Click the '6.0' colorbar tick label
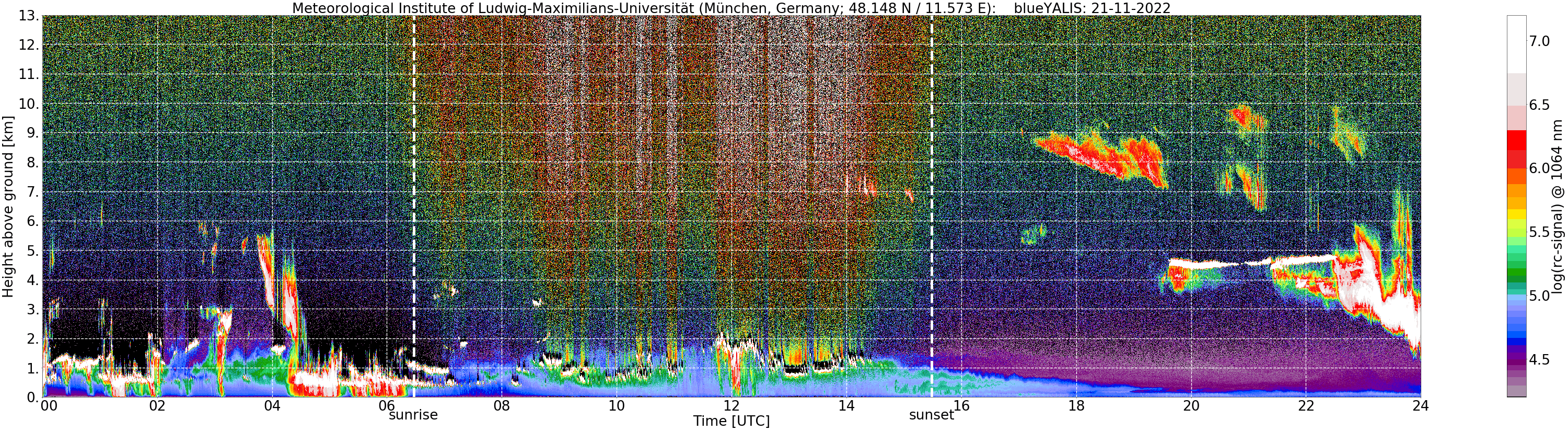 click(1539, 168)
